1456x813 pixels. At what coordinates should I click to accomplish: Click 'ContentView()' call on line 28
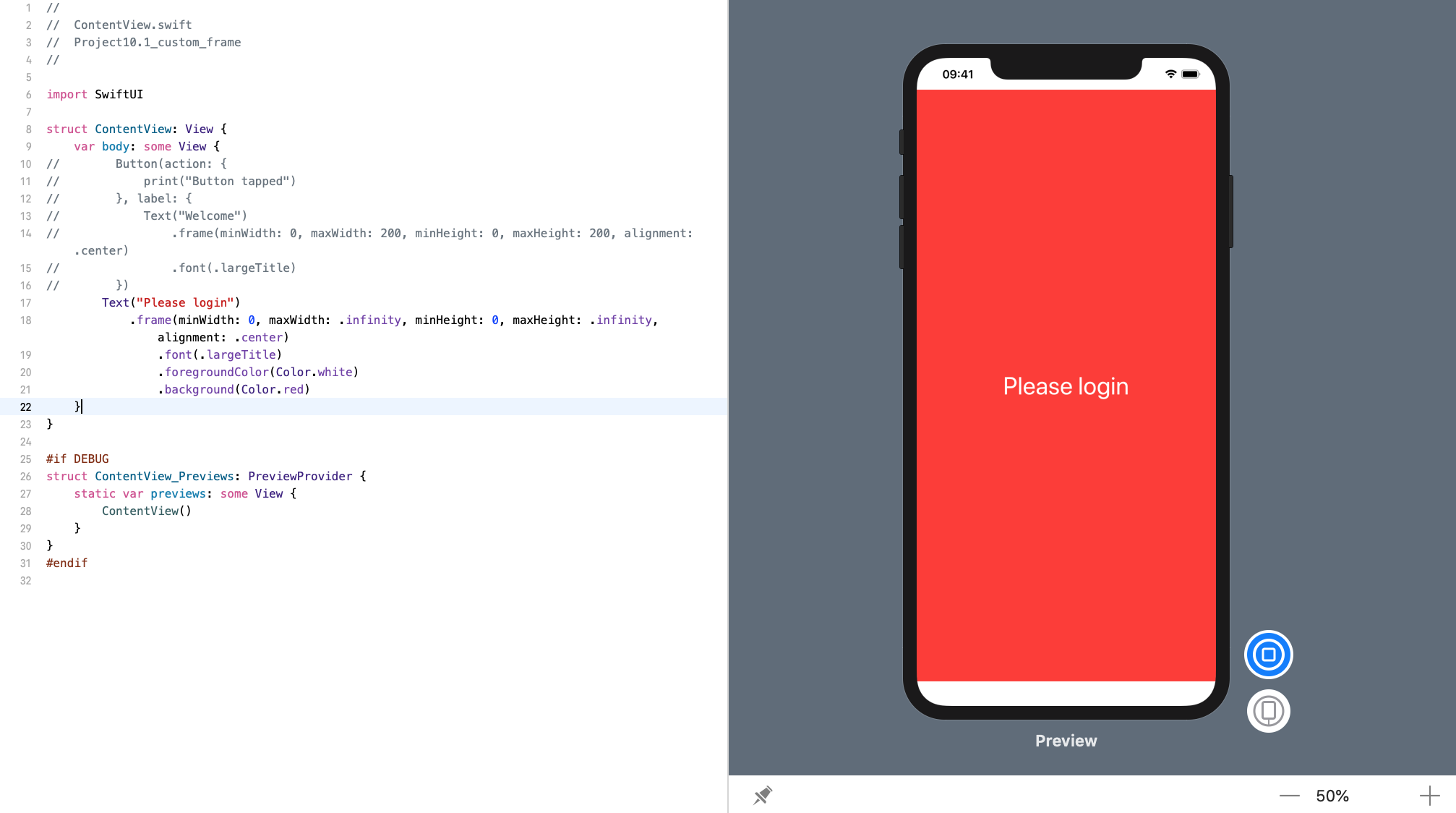point(147,511)
